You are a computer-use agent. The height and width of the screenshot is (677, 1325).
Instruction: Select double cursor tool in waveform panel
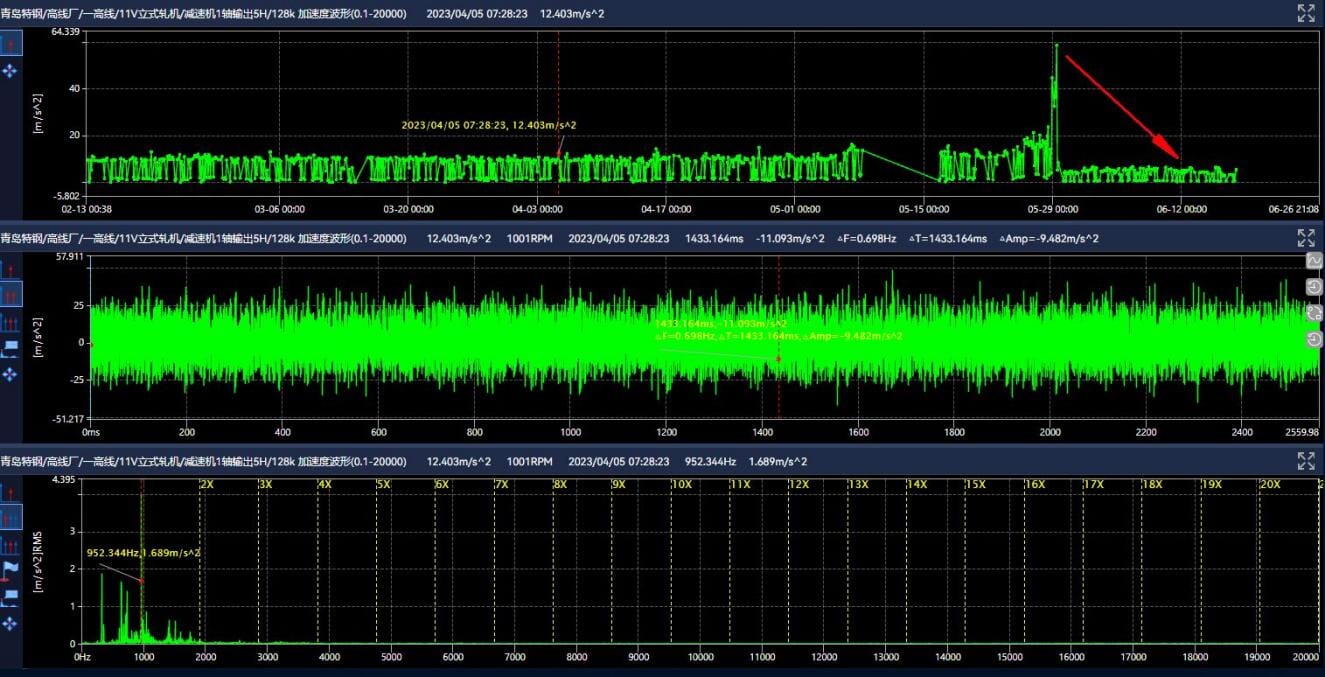pos(10,295)
